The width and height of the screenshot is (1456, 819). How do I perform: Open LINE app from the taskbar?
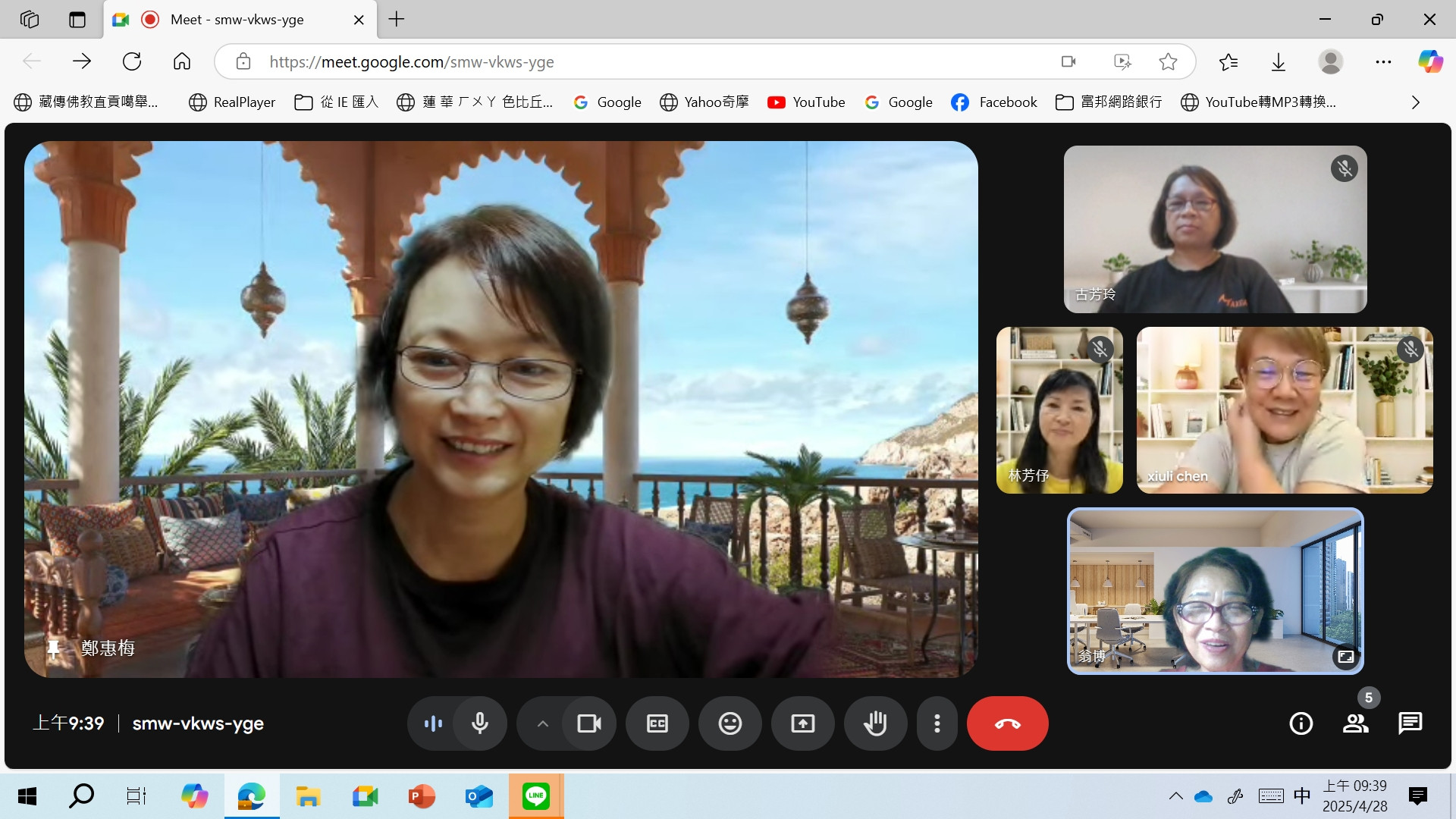(535, 795)
